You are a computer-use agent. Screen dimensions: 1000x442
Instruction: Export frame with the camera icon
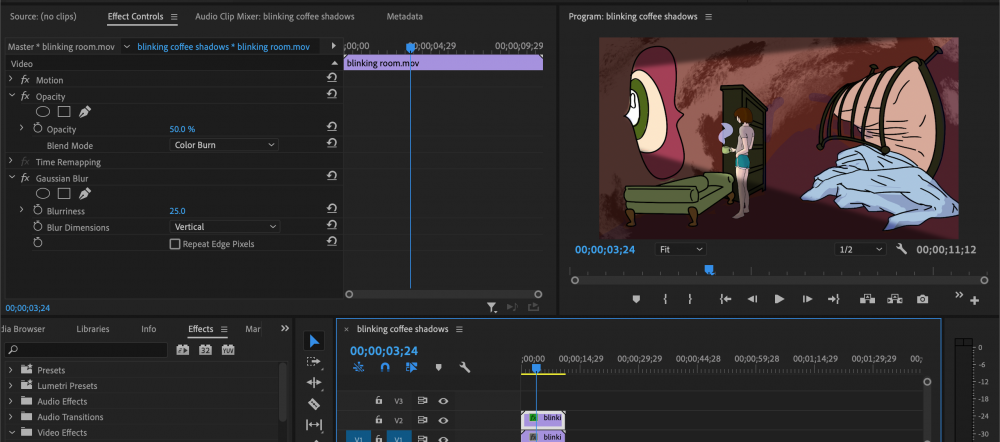922,298
